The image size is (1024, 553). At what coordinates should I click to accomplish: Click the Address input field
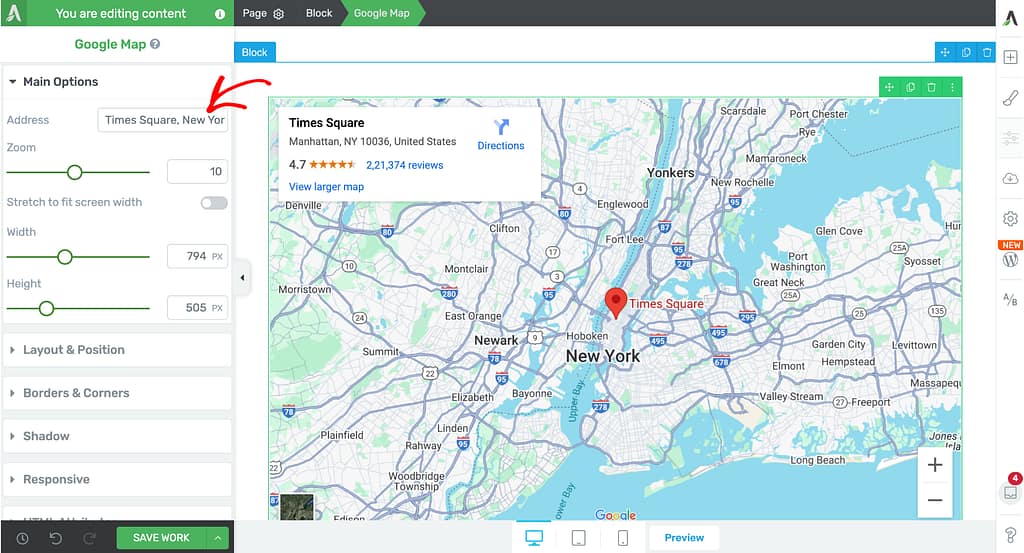pos(163,120)
